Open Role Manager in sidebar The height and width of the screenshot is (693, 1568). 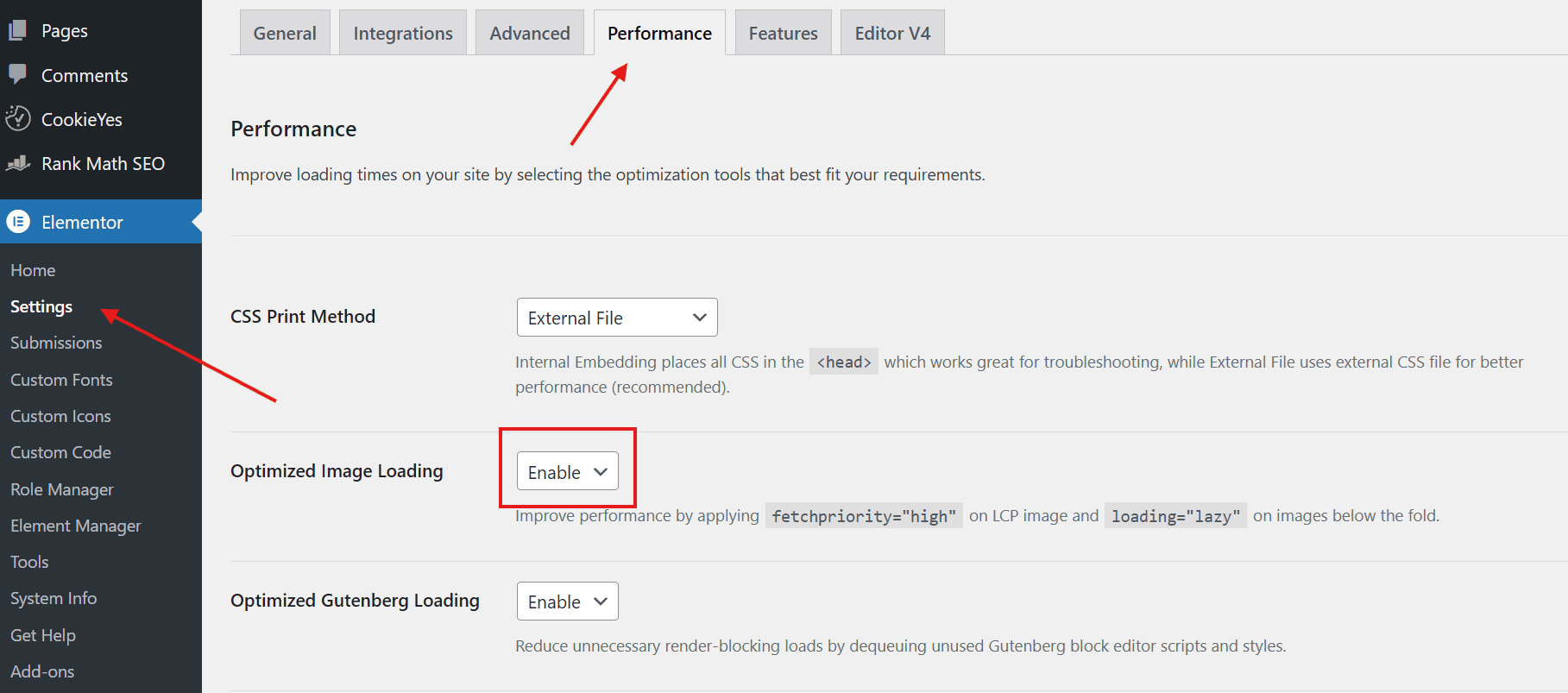point(62,489)
